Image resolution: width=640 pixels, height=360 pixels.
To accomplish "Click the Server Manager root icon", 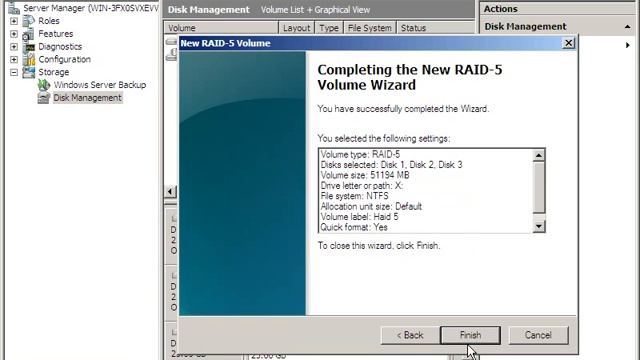I will 13,8.
